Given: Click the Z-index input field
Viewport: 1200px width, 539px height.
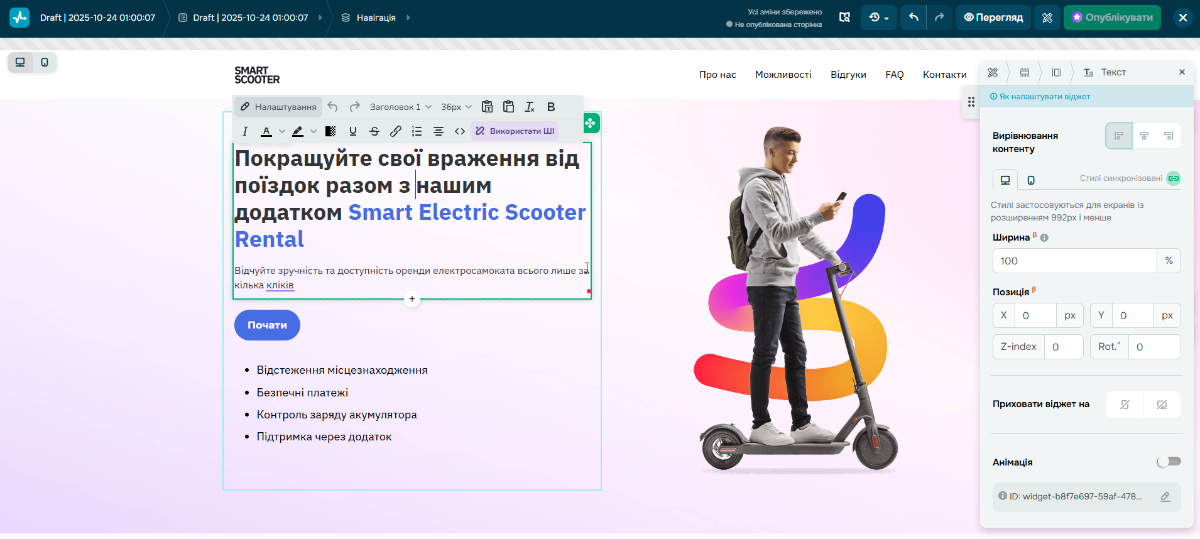Looking at the screenshot, I should 1063,347.
